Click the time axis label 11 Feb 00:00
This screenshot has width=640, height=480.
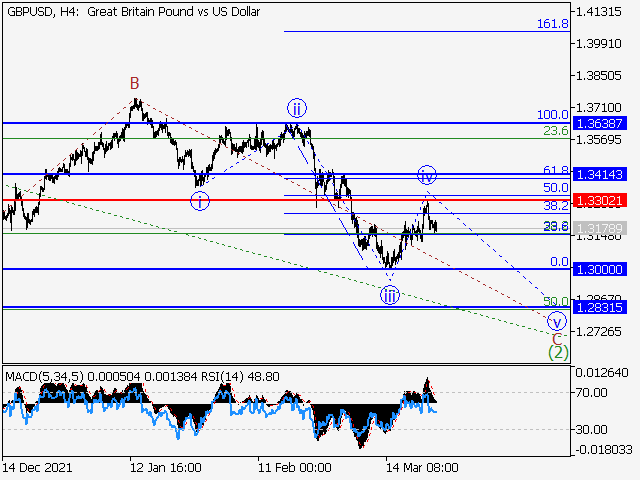[295, 468]
